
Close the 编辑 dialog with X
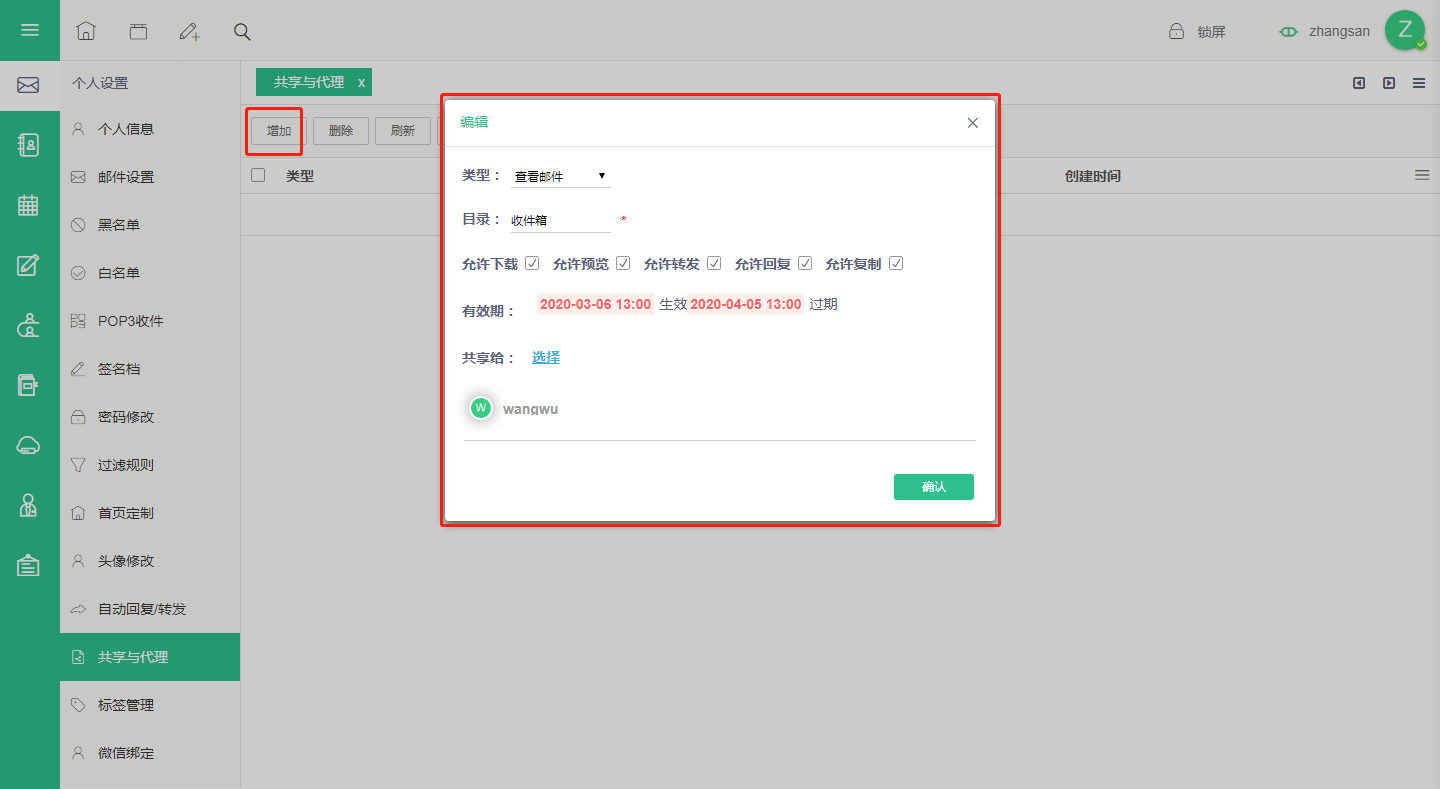pyautogui.click(x=973, y=123)
